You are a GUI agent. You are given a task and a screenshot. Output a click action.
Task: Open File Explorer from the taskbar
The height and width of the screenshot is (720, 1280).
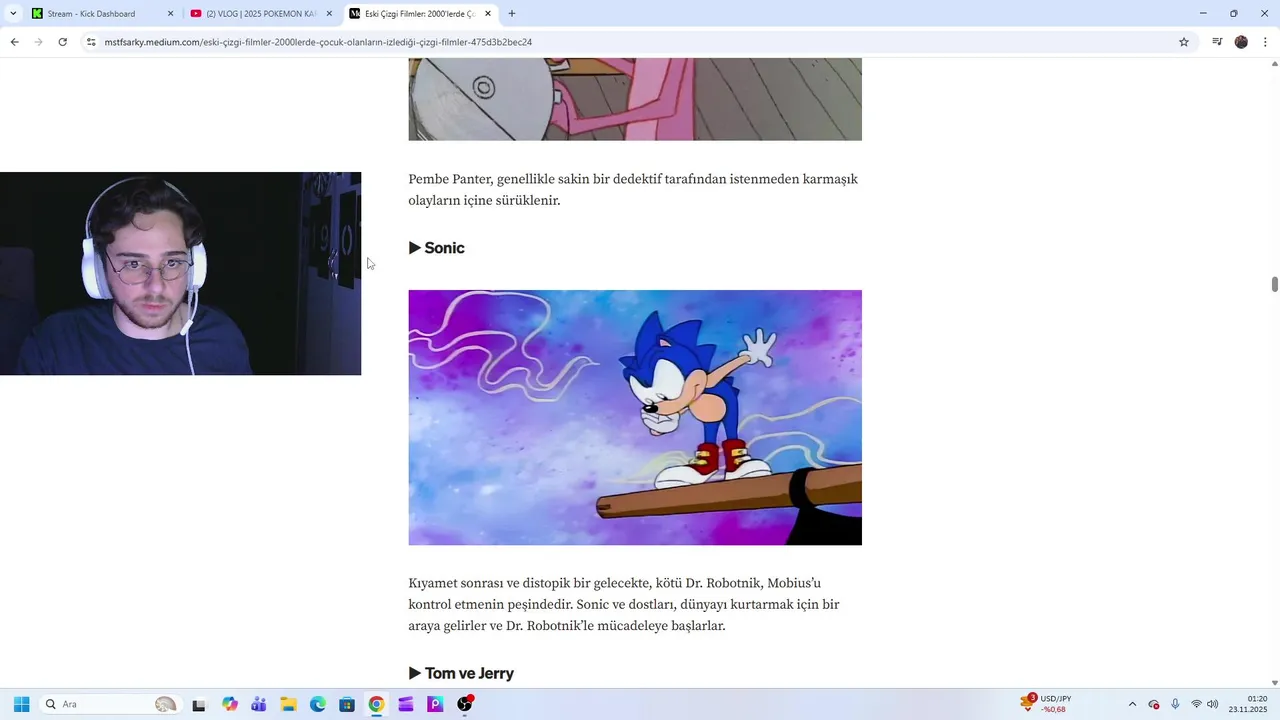(288, 704)
